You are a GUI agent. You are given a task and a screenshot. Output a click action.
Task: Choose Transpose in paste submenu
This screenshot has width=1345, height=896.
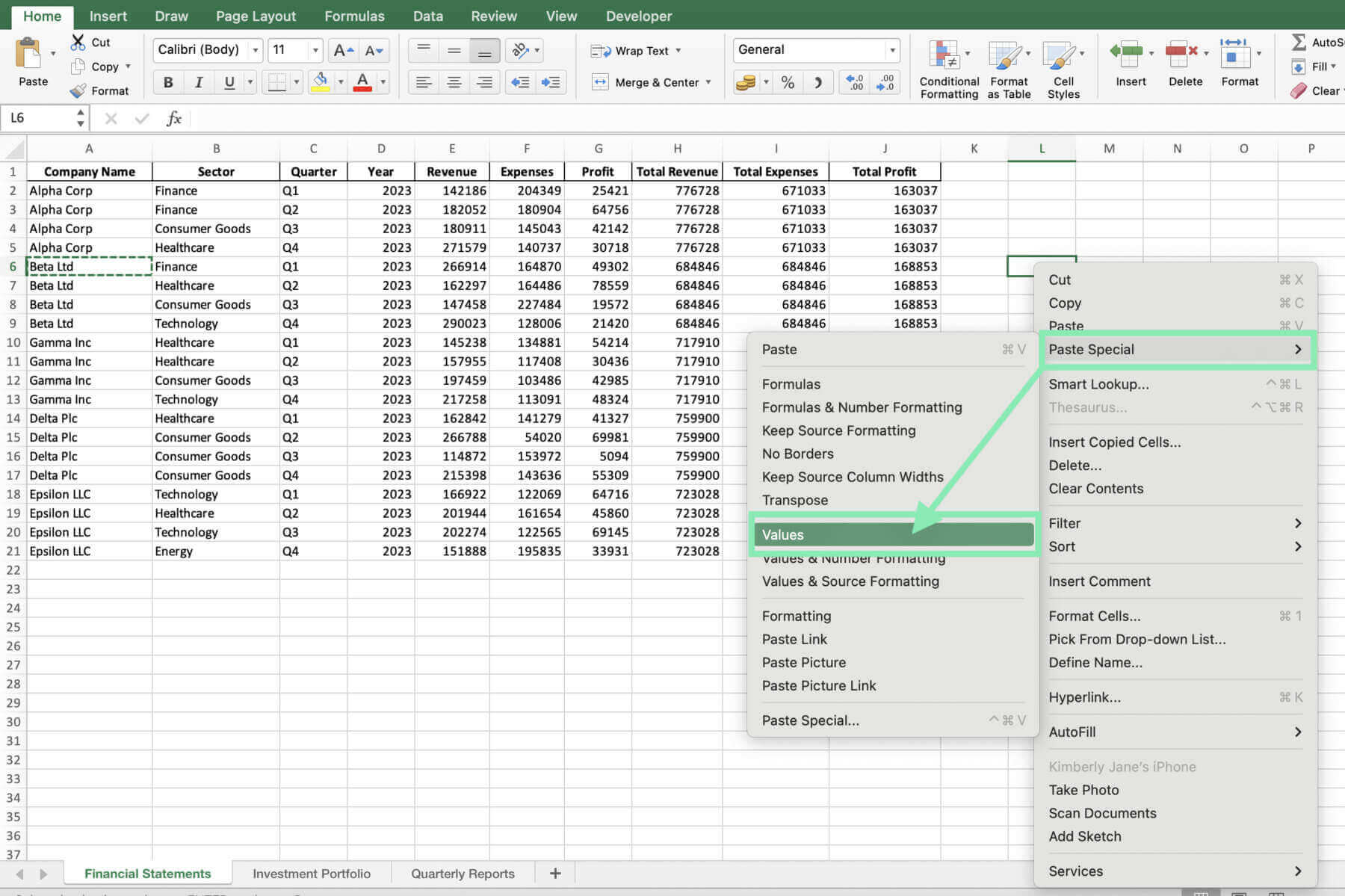point(794,500)
